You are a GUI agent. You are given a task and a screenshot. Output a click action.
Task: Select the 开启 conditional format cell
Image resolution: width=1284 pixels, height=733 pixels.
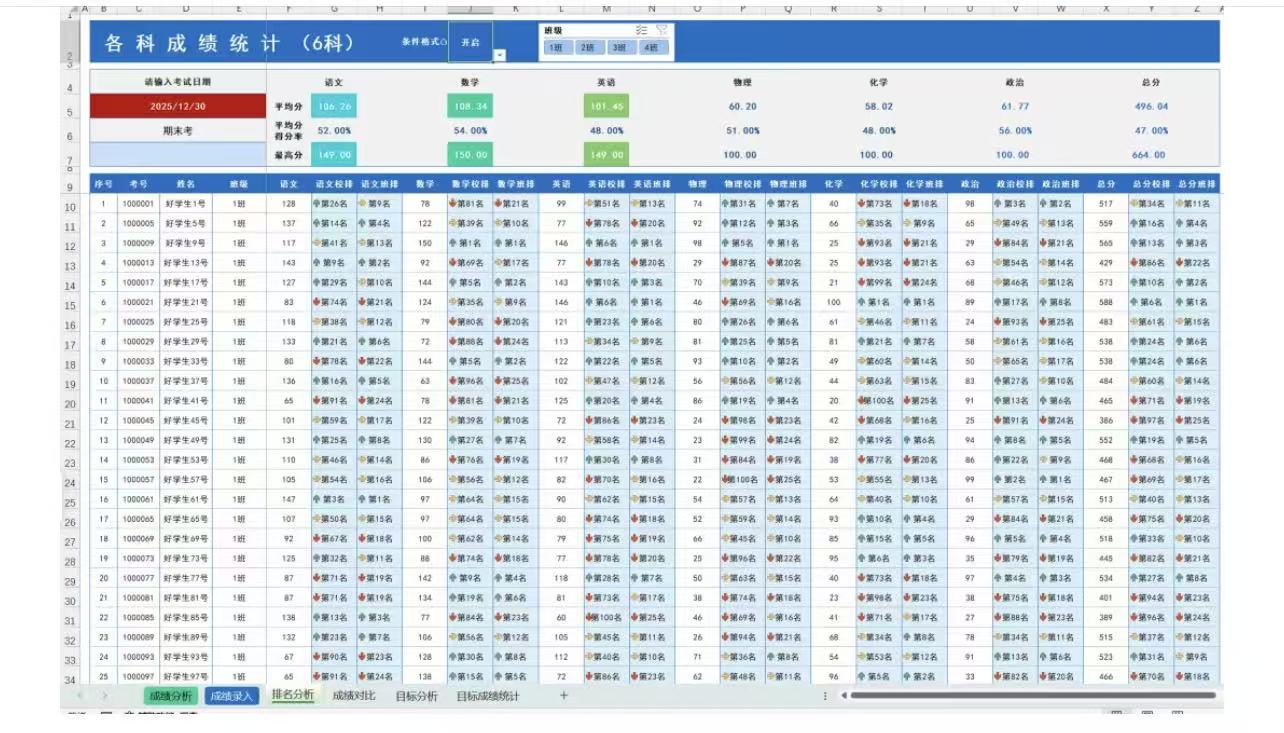coord(470,42)
